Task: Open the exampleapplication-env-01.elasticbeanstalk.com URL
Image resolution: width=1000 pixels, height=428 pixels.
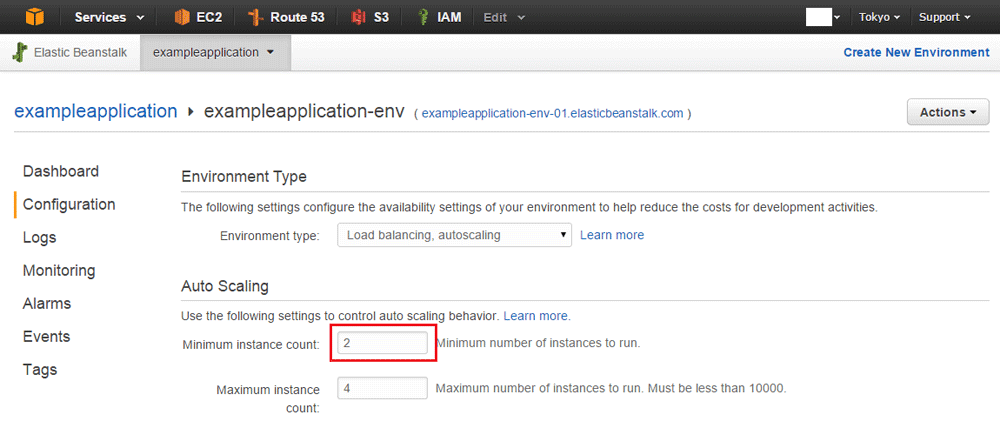Action: point(552,114)
